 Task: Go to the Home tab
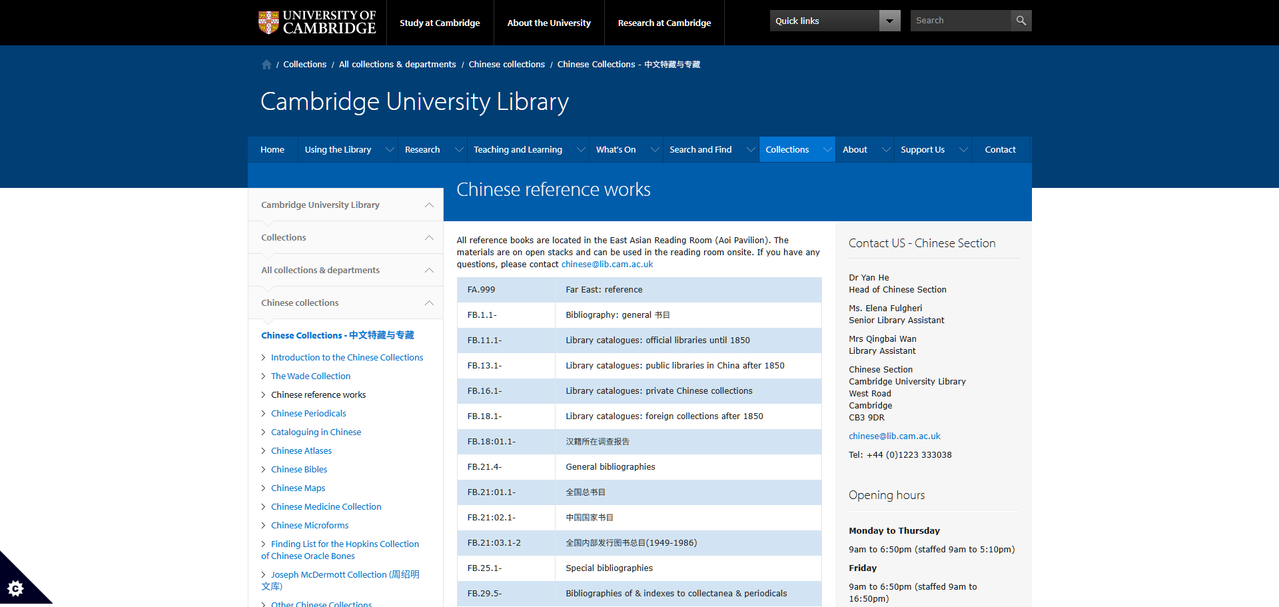point(272,150)
